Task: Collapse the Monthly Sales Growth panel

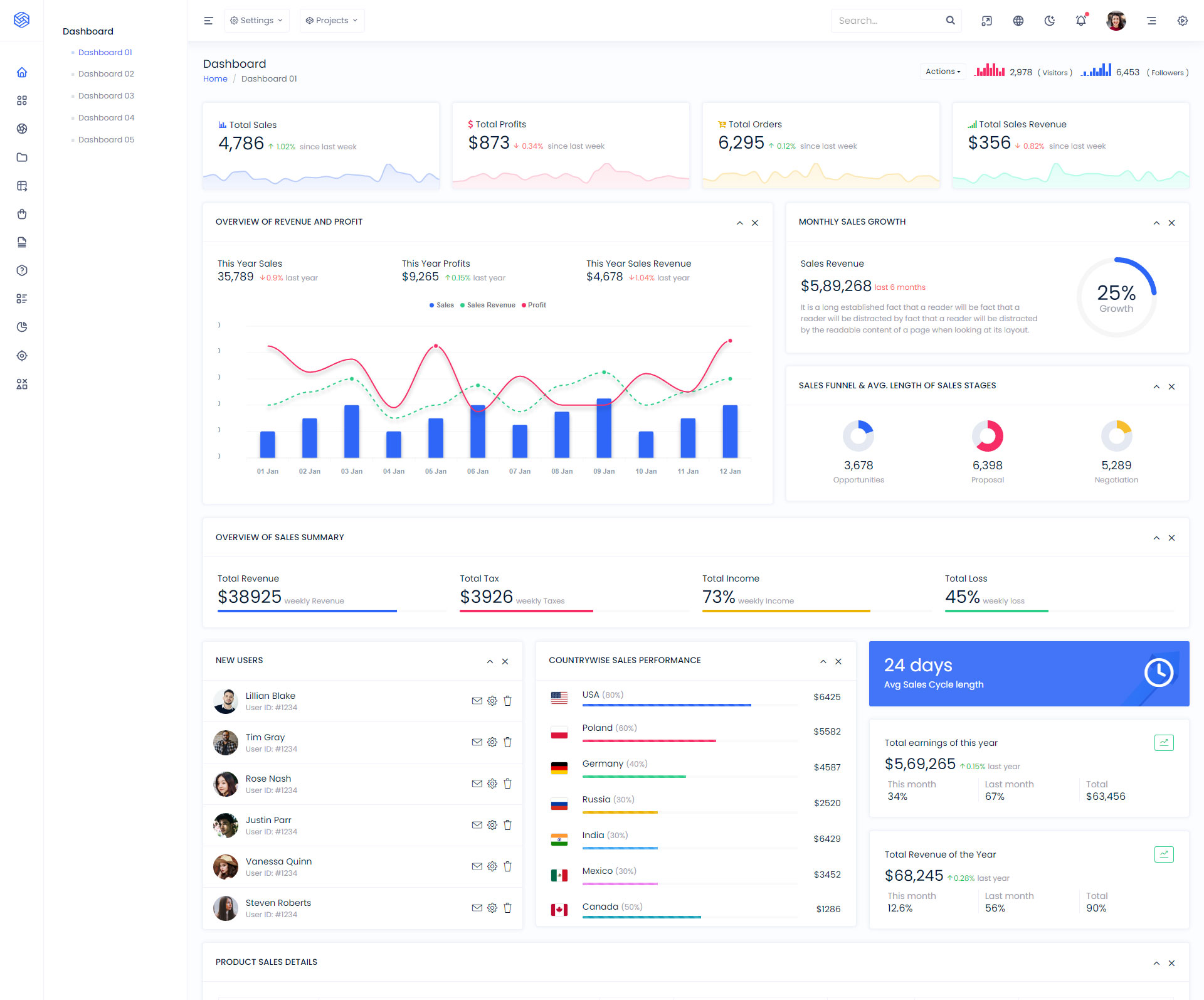Action: 1156,223
